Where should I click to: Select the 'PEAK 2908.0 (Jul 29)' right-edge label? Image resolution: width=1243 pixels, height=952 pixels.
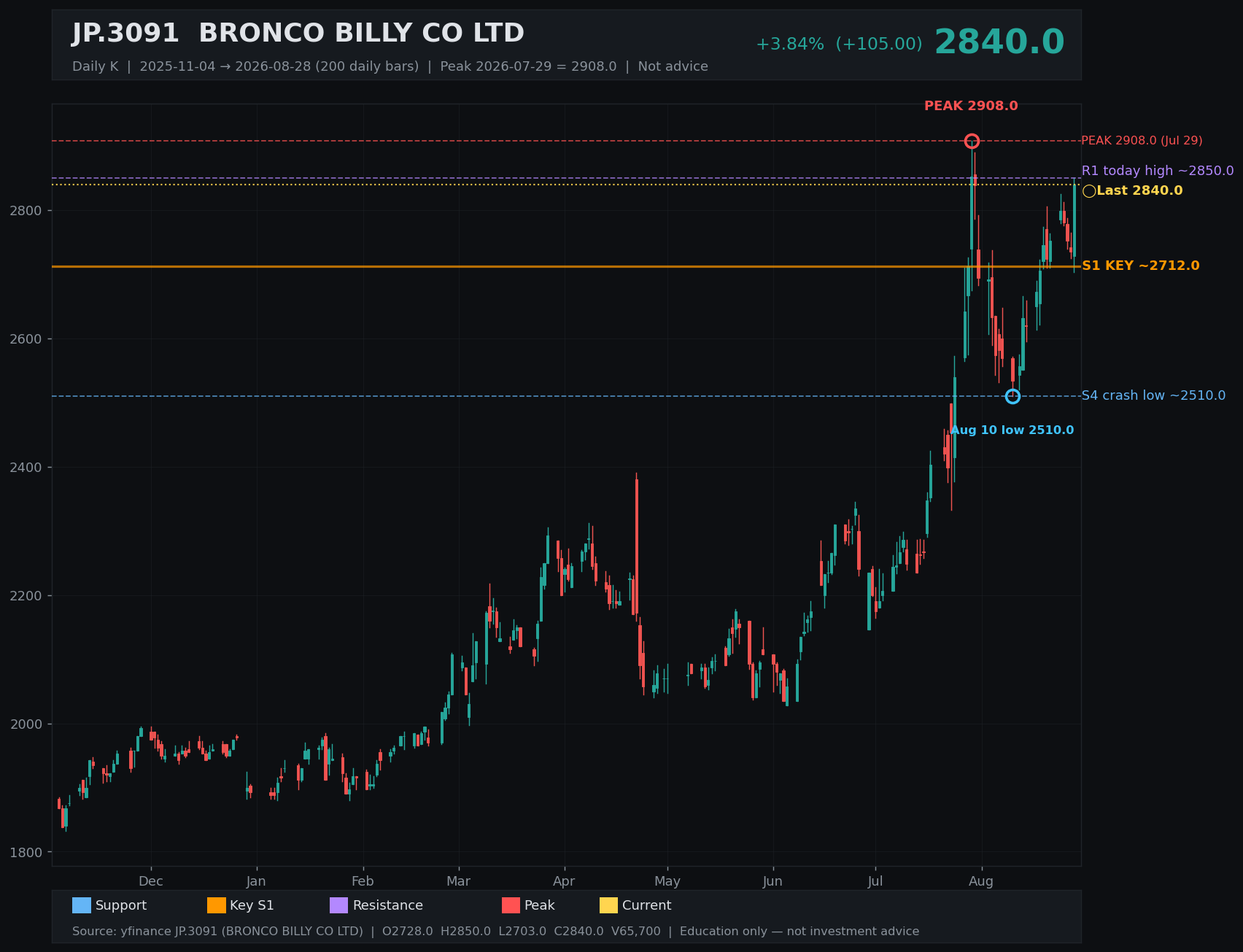tap(1142, 141)
